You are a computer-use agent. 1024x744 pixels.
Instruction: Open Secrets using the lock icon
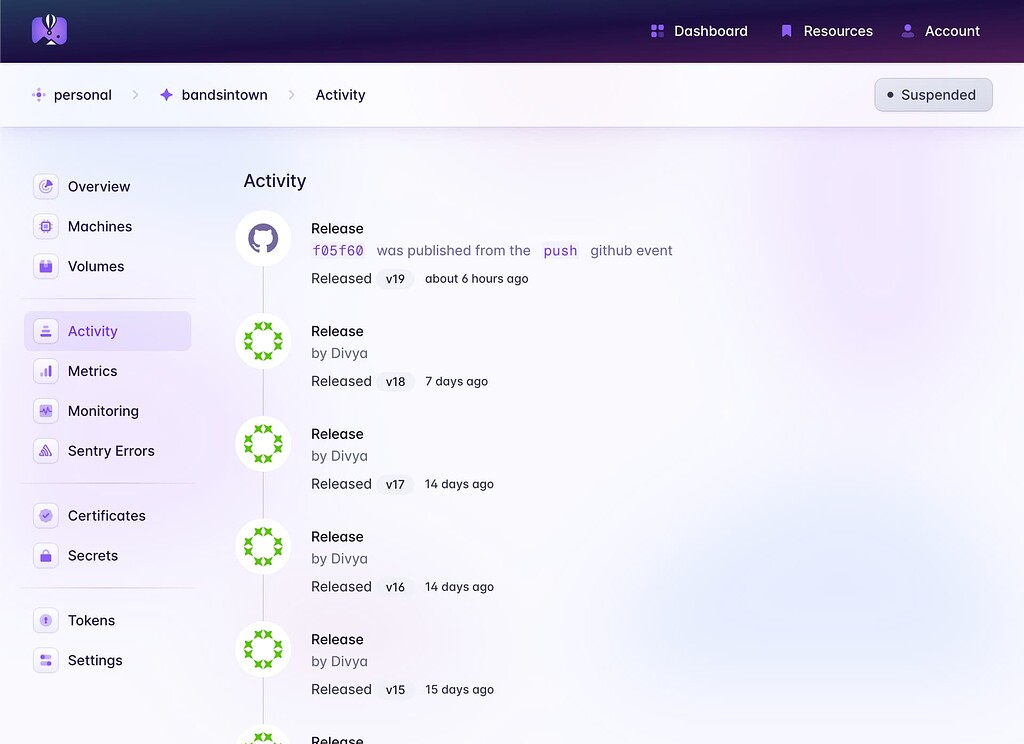tap(45, 555)
